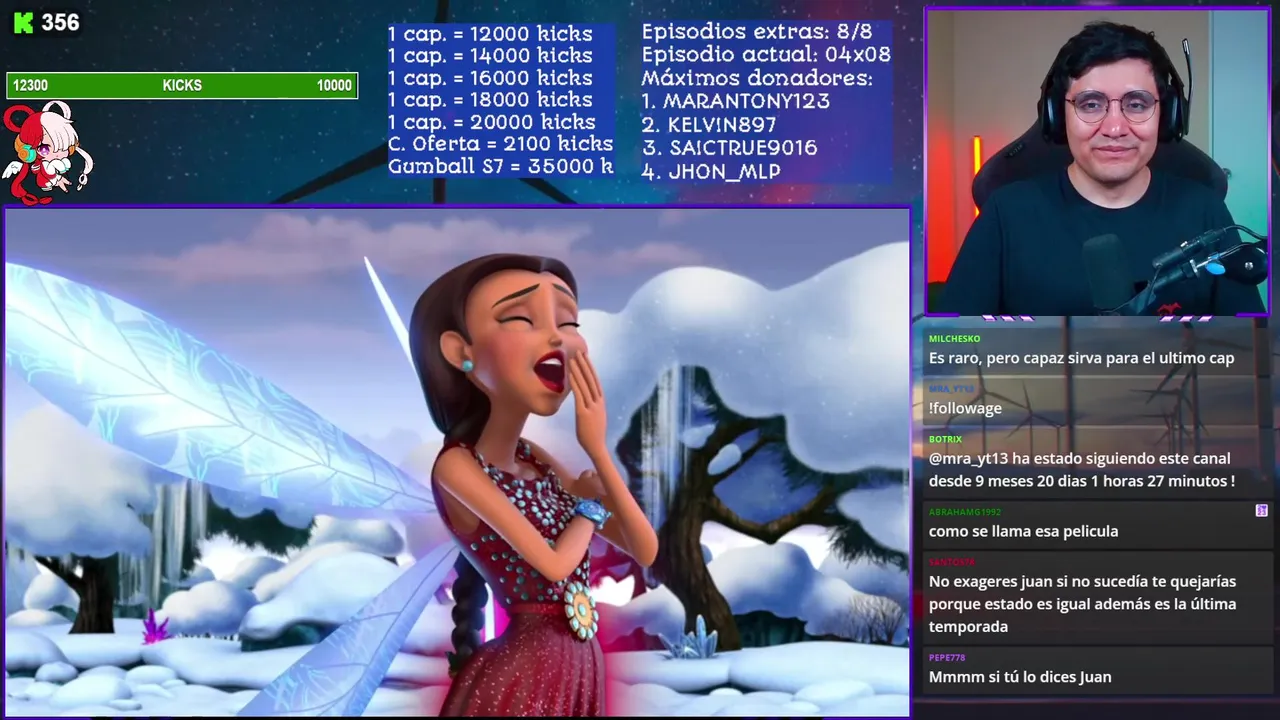Click the purple badge beside ABRAHAMG1992's message
The height and width of the screenshot is (720, 1280).
[x=1261, y=511]
